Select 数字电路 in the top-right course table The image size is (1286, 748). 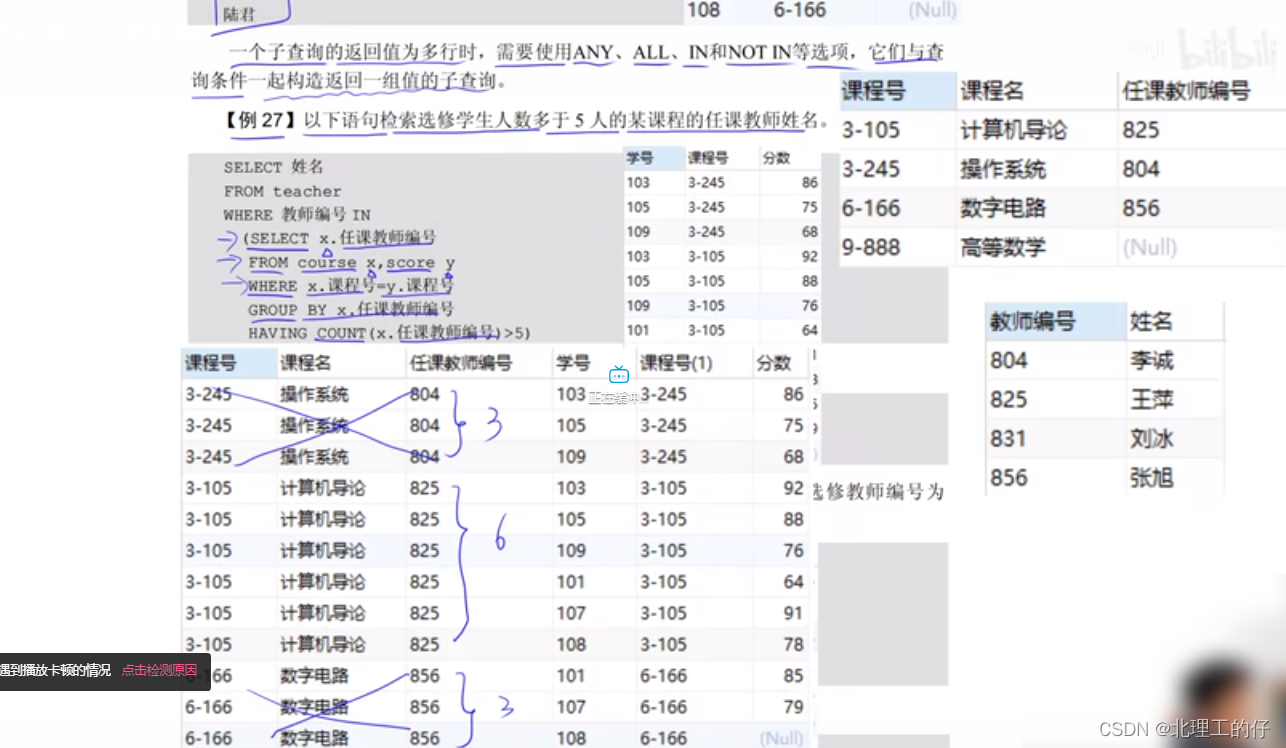pos(1003,208)
